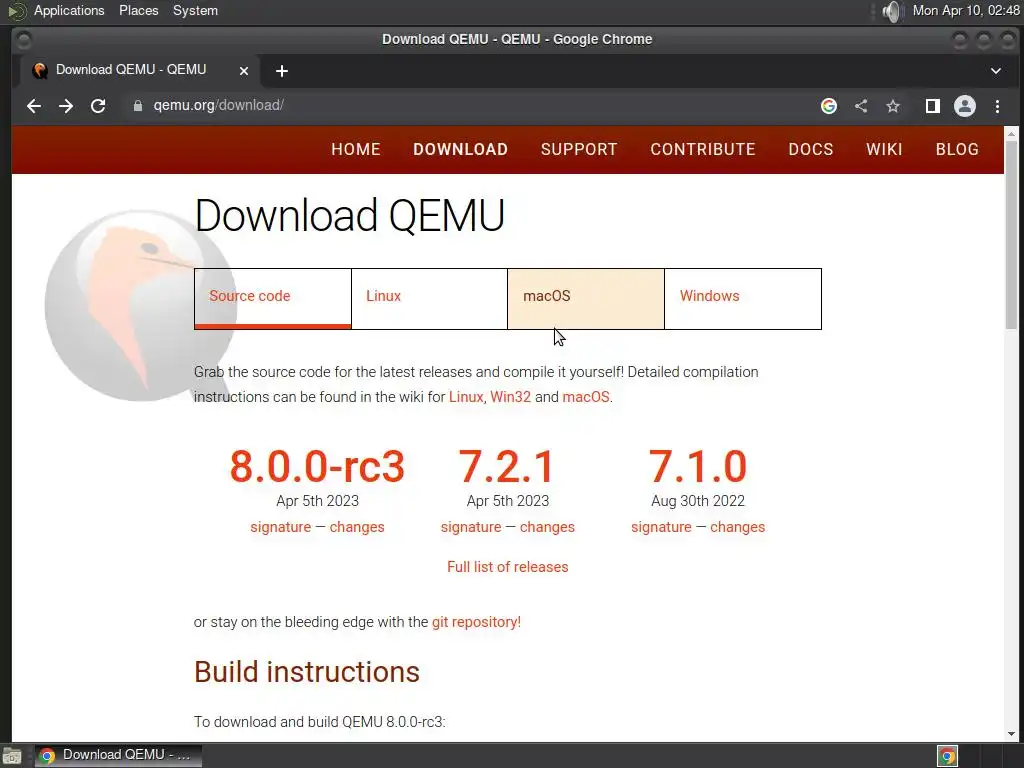This screenshot has width=1024, height=768.
Task: Follow the macOS wiki link in paragraph
Action: [586, 397]
